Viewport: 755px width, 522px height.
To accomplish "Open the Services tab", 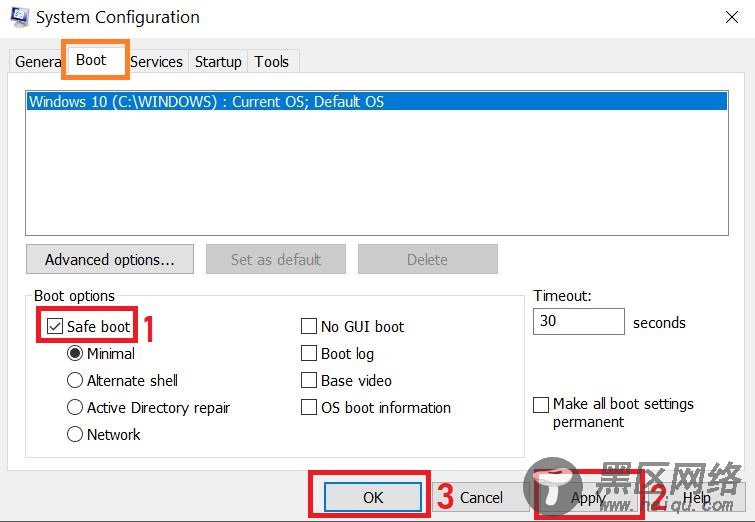I will pyautogui.click(x=156, y=62).
